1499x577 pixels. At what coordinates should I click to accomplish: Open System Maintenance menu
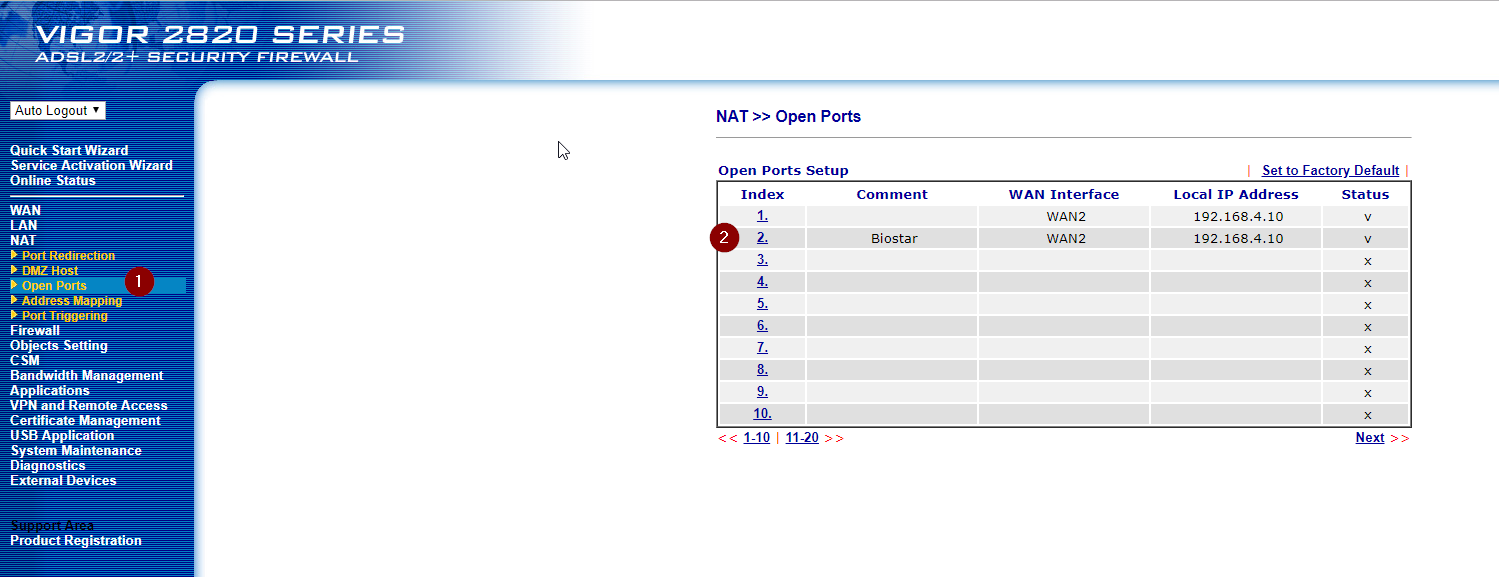point(76,450)
